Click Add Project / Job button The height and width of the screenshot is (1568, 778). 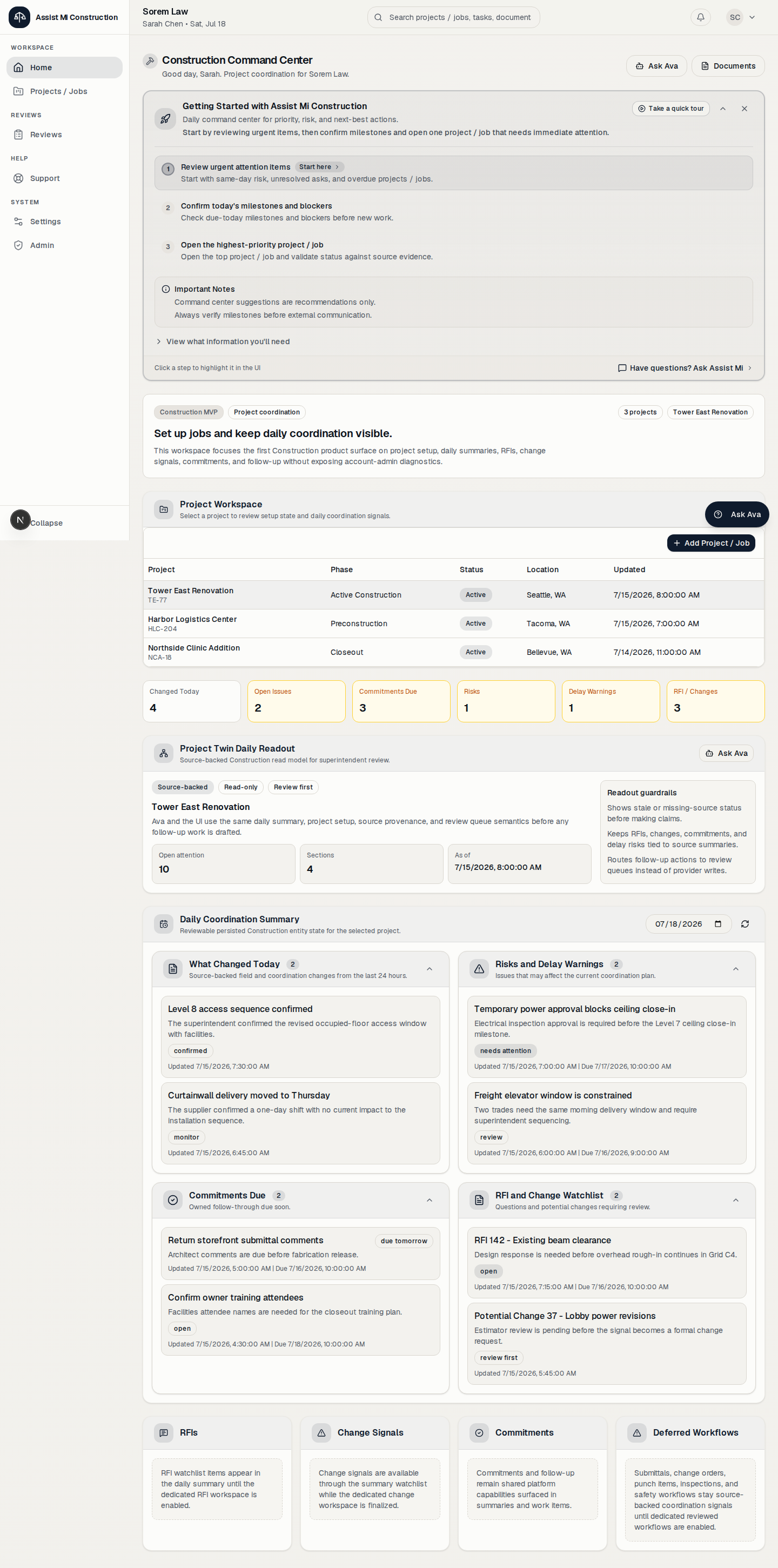(711, 543)
